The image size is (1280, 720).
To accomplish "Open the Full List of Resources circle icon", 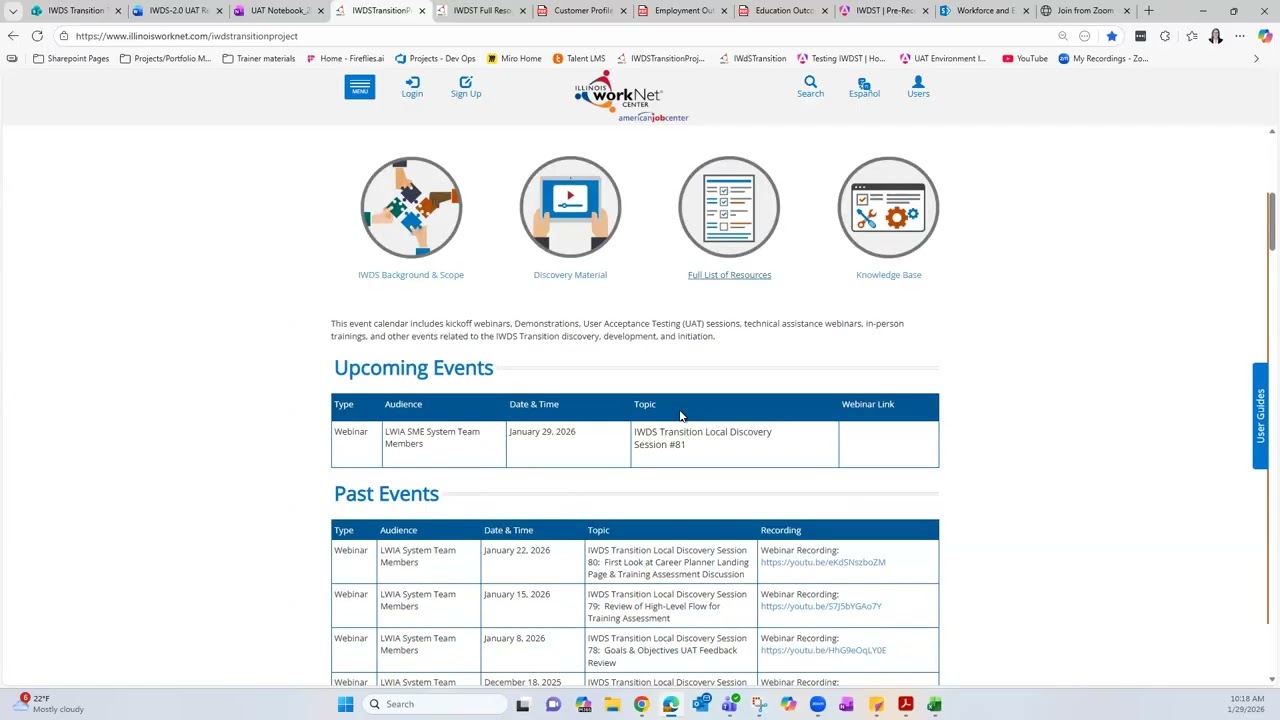I will 729,208.
